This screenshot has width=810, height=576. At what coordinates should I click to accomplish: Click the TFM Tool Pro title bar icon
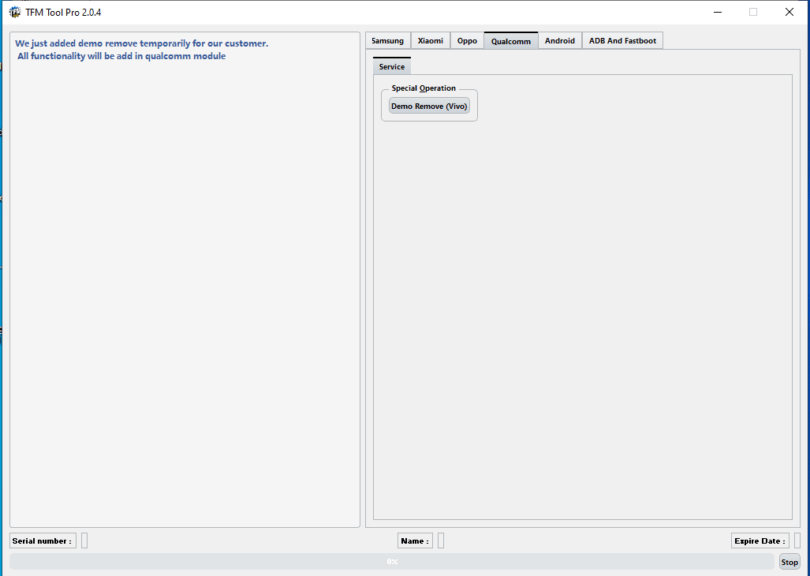pyautogui.click(x=15, y=12)
